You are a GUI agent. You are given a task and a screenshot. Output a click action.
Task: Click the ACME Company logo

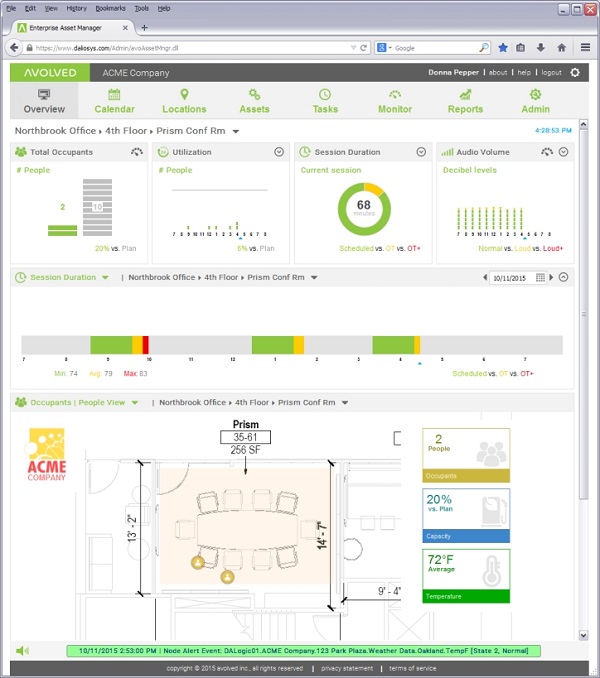[47, 454]
